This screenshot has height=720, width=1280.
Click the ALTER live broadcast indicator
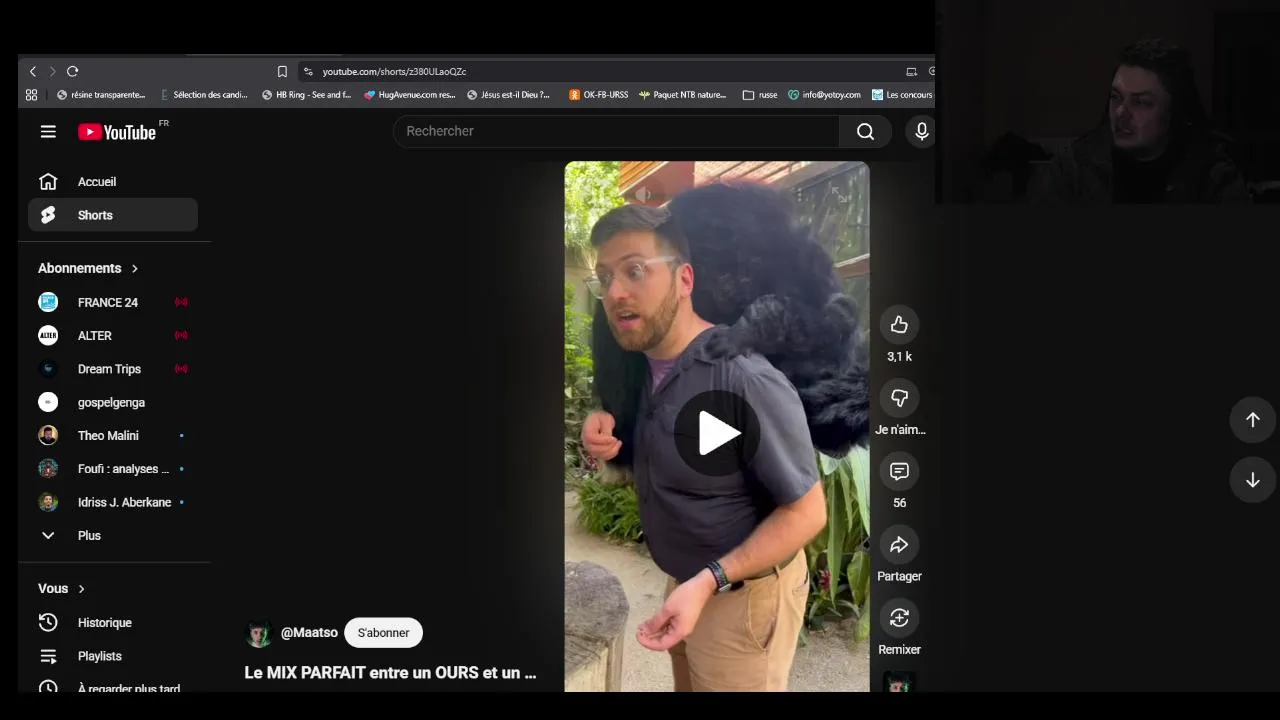pos(181,336)
